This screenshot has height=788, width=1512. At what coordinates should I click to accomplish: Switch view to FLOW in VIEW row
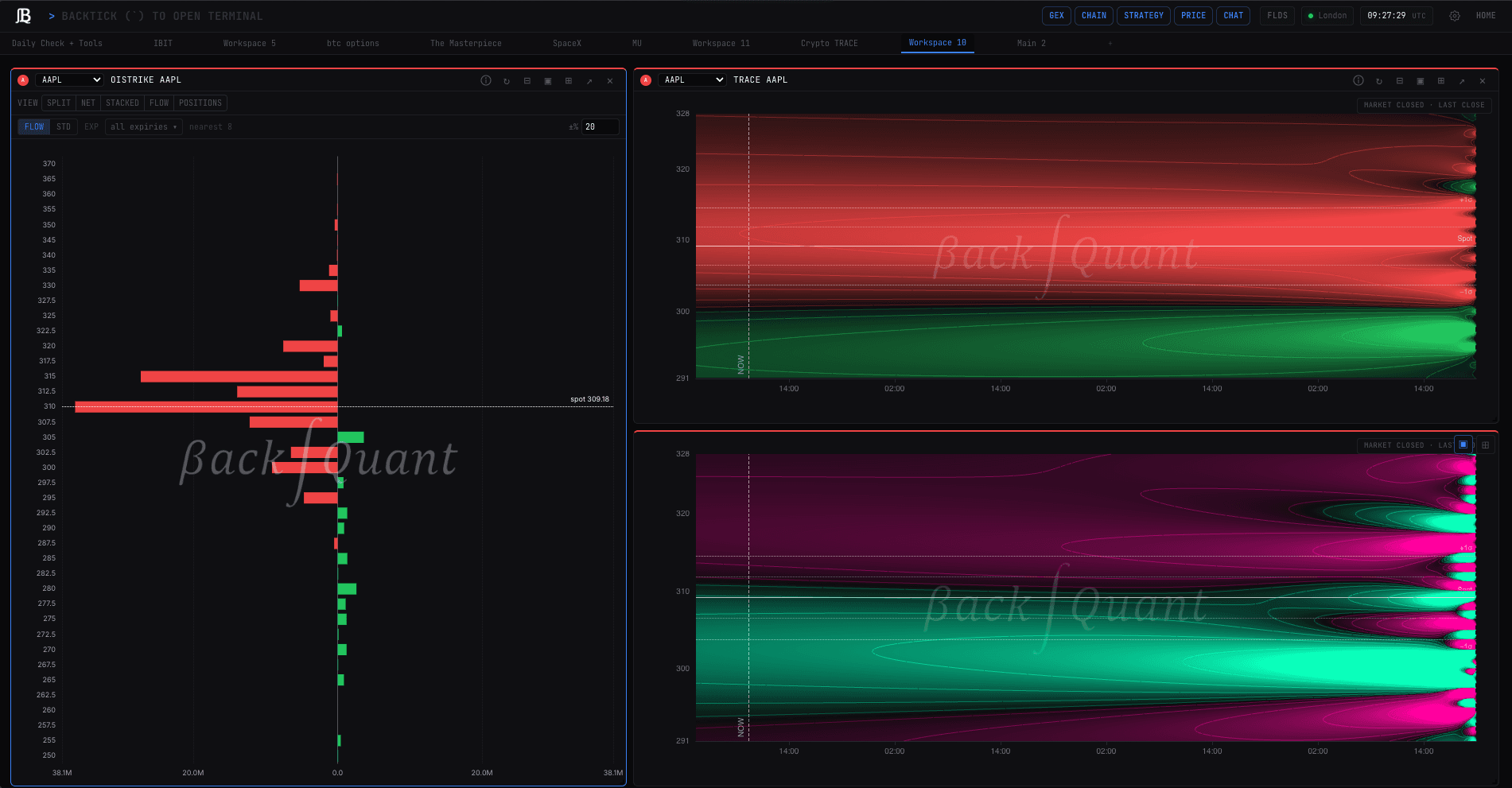click(159, 103)
